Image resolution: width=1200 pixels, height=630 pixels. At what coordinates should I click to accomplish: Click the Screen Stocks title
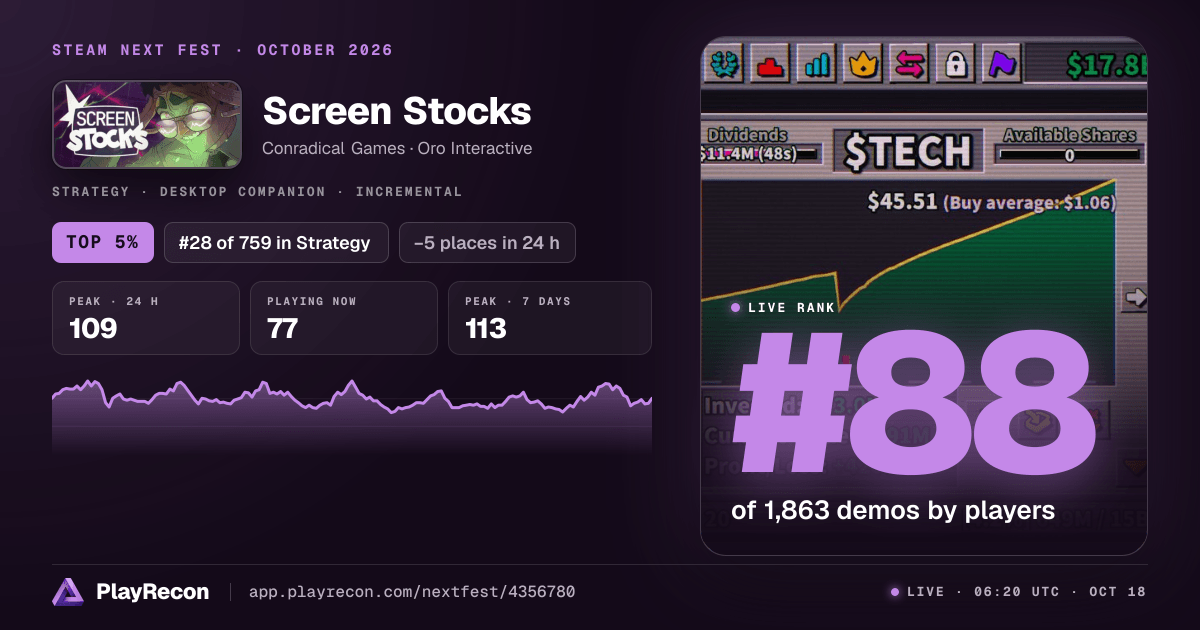pos(396,110)
